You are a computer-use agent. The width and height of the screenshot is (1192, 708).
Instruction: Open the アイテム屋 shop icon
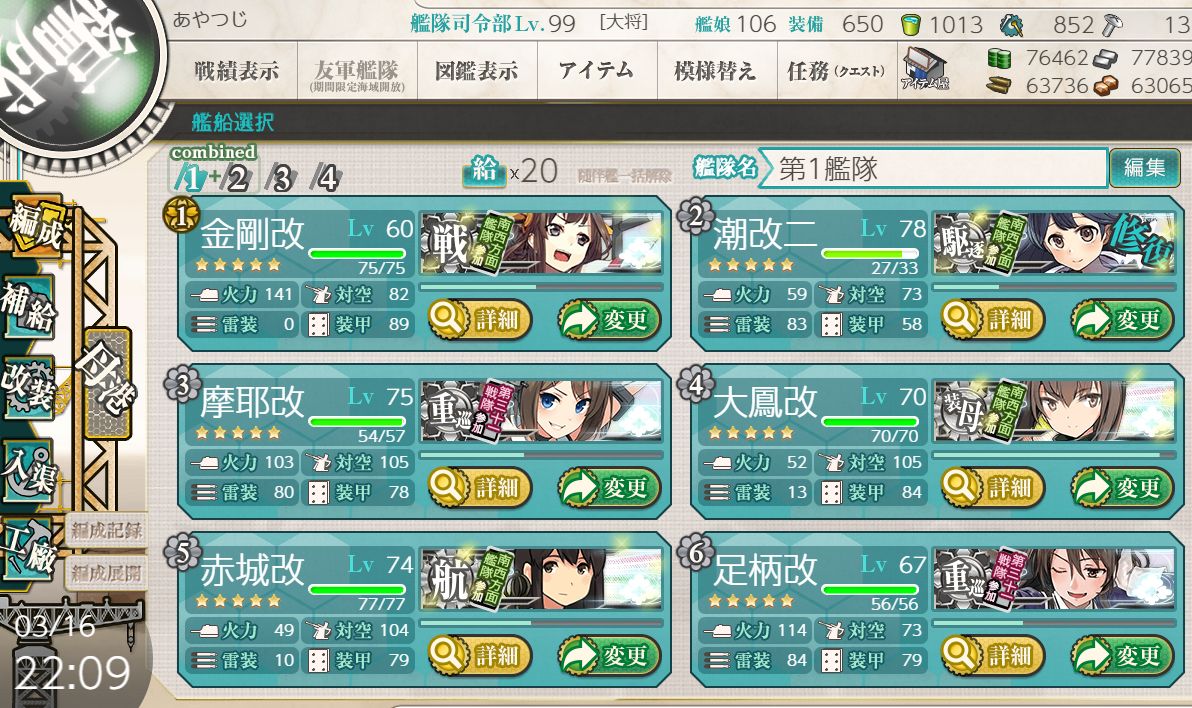click(924, 69)
